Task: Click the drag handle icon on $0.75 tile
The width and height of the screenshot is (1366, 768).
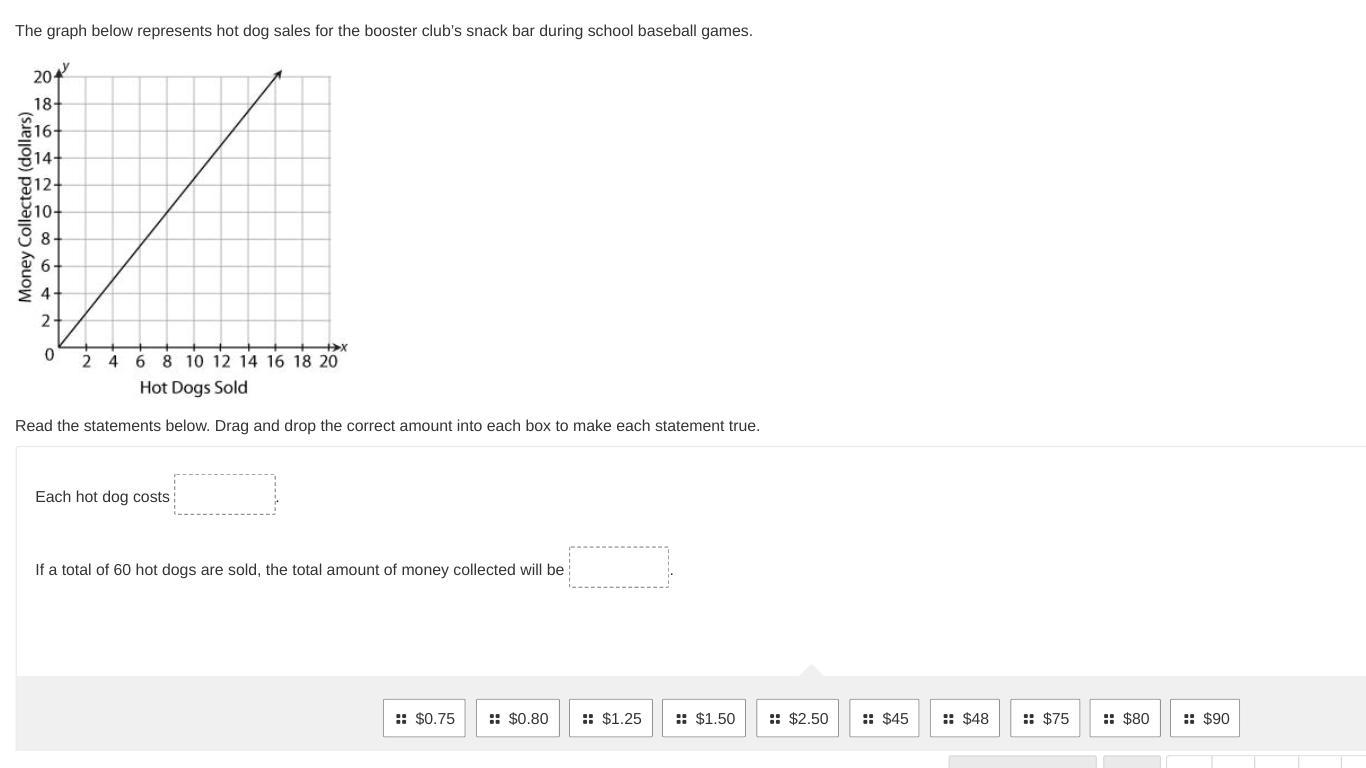Action: tap(401, 719)
